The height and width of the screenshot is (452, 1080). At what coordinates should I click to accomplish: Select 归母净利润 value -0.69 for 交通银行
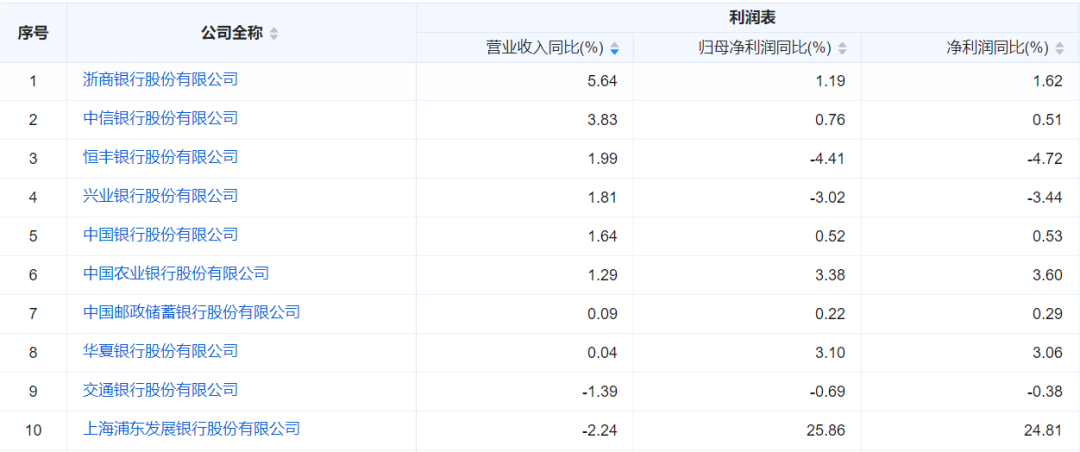click(828, 391)
